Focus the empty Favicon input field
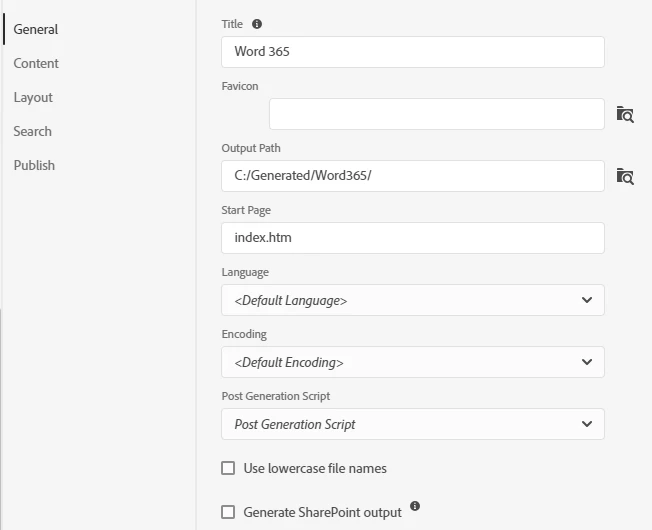The height and width of the screenshot is (530, 652). pos(436,114)
